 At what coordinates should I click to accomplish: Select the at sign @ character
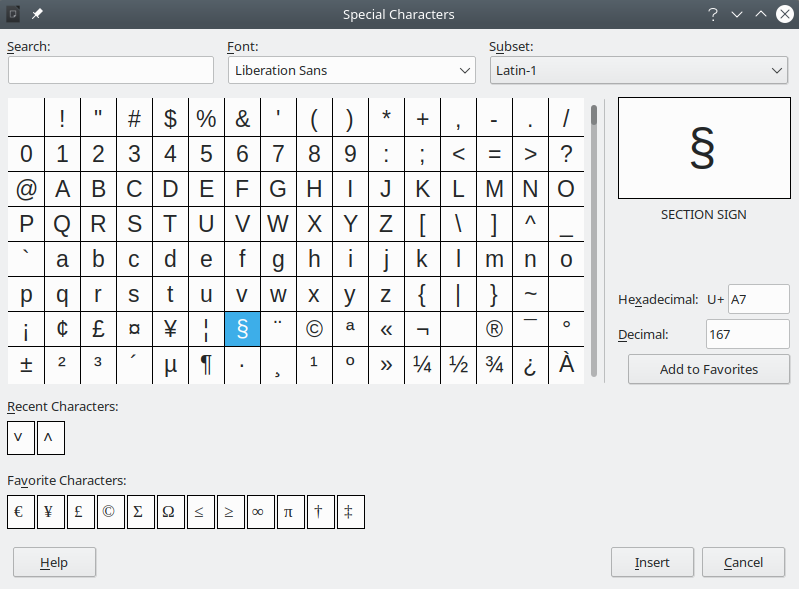tap(26, 189)
